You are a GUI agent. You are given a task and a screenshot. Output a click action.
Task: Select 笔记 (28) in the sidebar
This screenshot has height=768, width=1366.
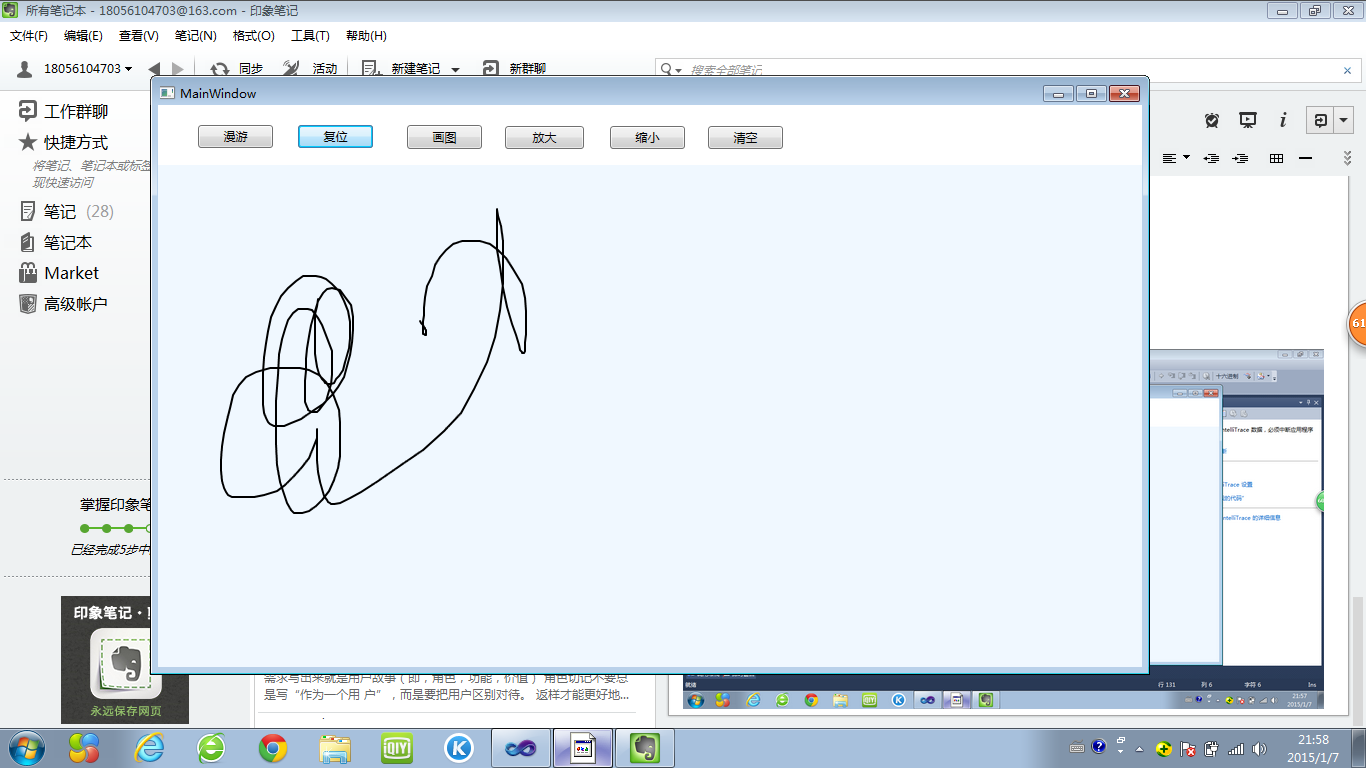[66, 212]
